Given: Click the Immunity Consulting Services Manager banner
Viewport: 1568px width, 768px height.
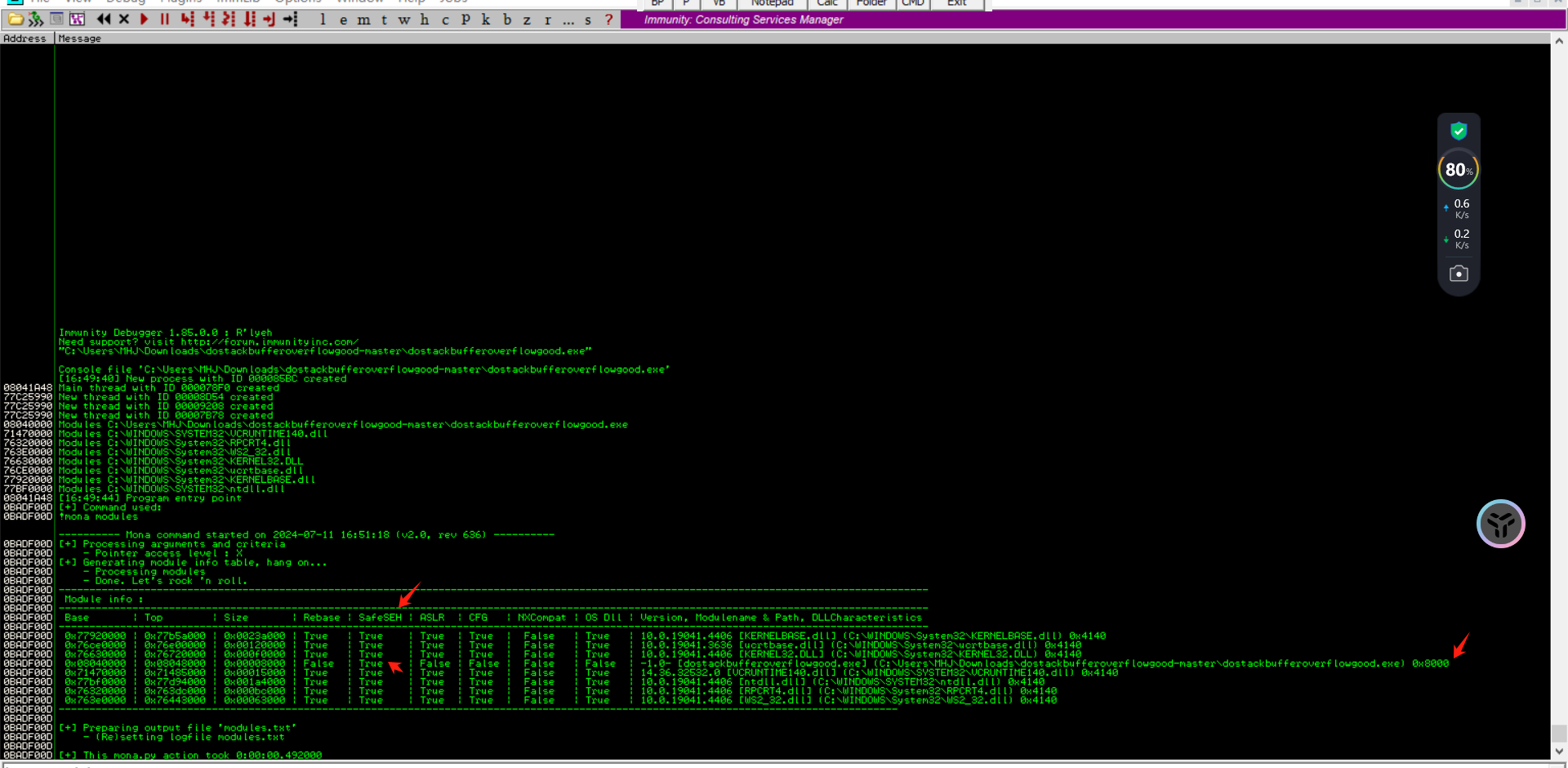Looking at the screenshot, I should pyautogui.click(x=743, y=20).
